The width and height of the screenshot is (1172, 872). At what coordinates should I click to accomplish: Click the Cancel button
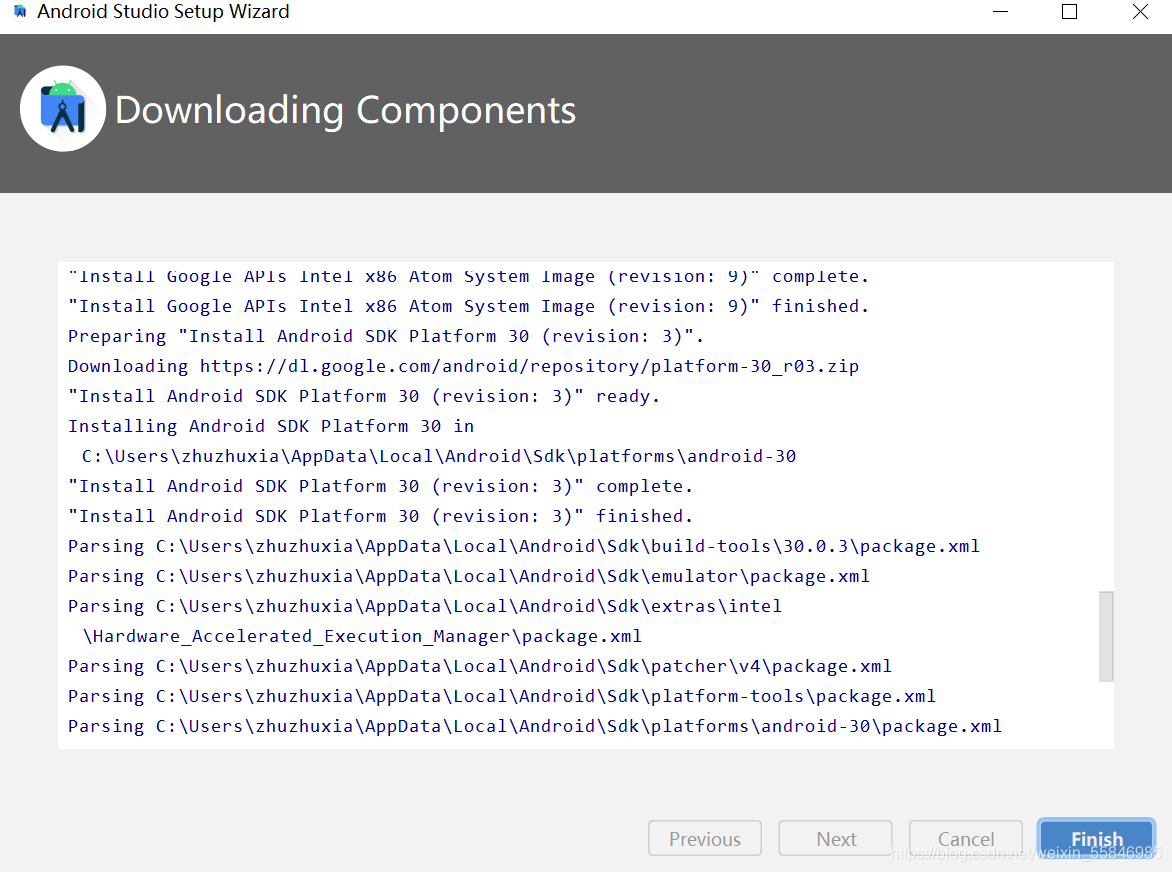click(x=966, y=838)
